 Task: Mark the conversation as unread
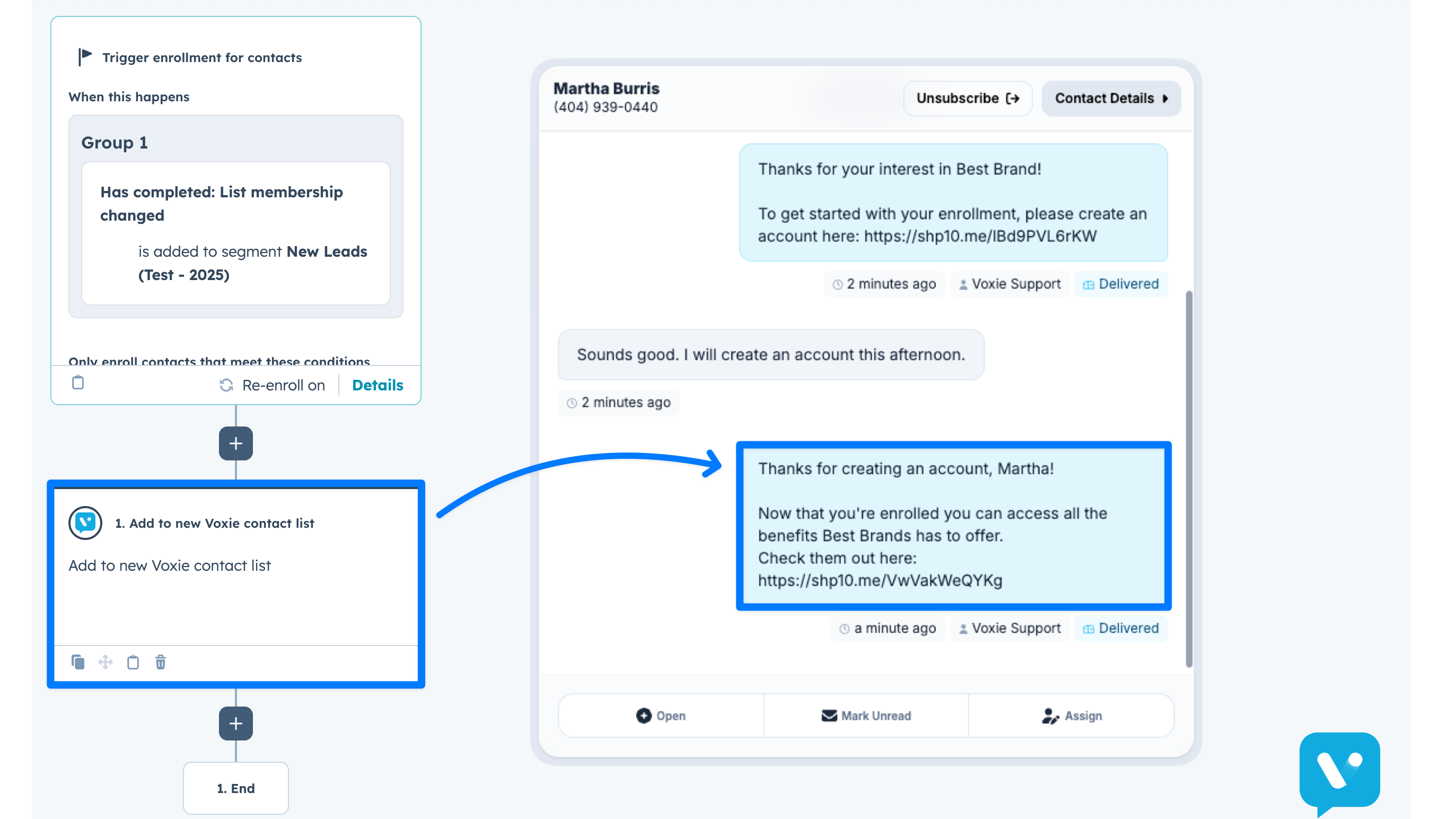pos(866,716)
